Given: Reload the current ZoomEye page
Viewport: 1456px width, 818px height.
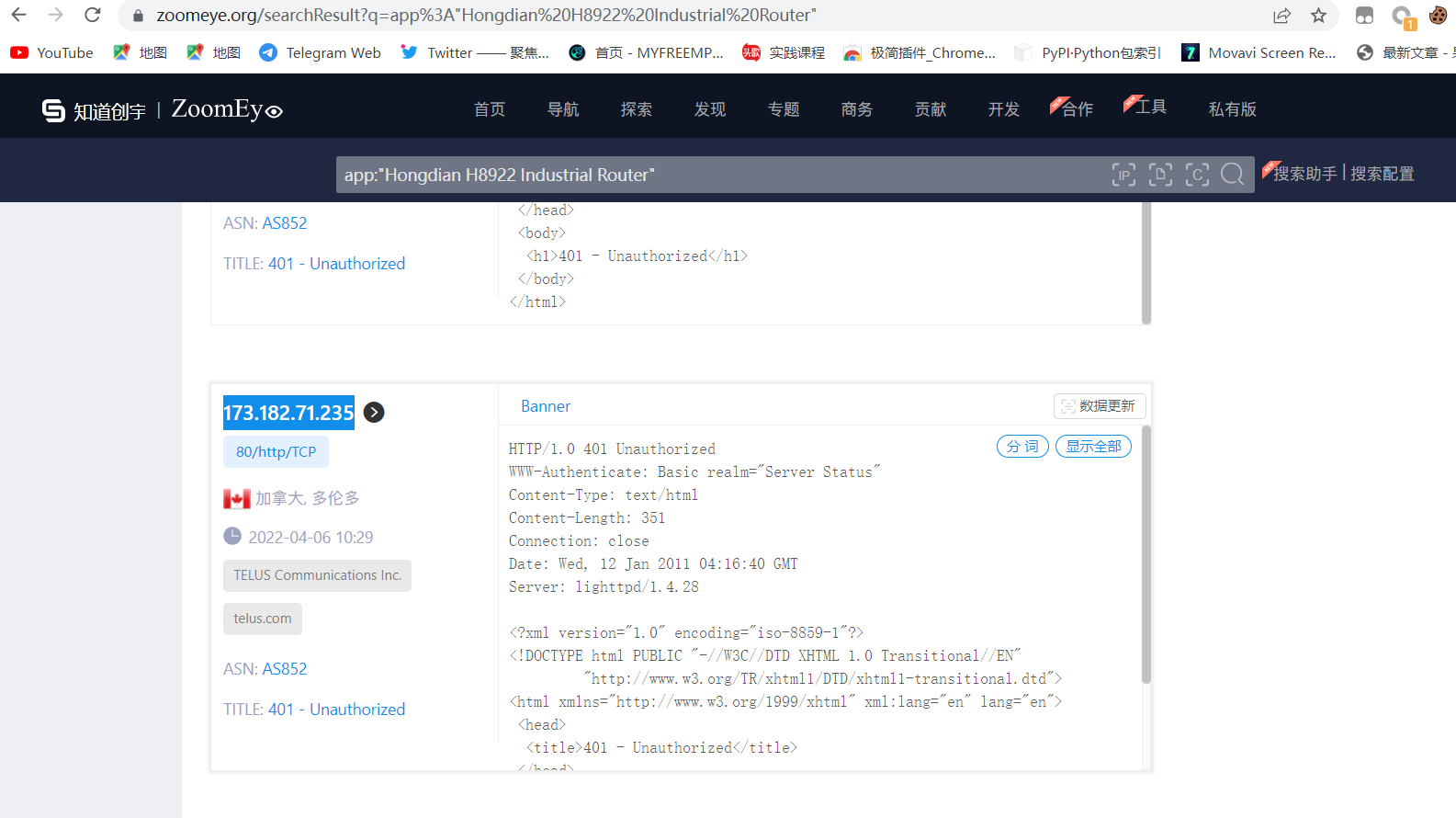Looking at the screenshot, I should point(92,15).
